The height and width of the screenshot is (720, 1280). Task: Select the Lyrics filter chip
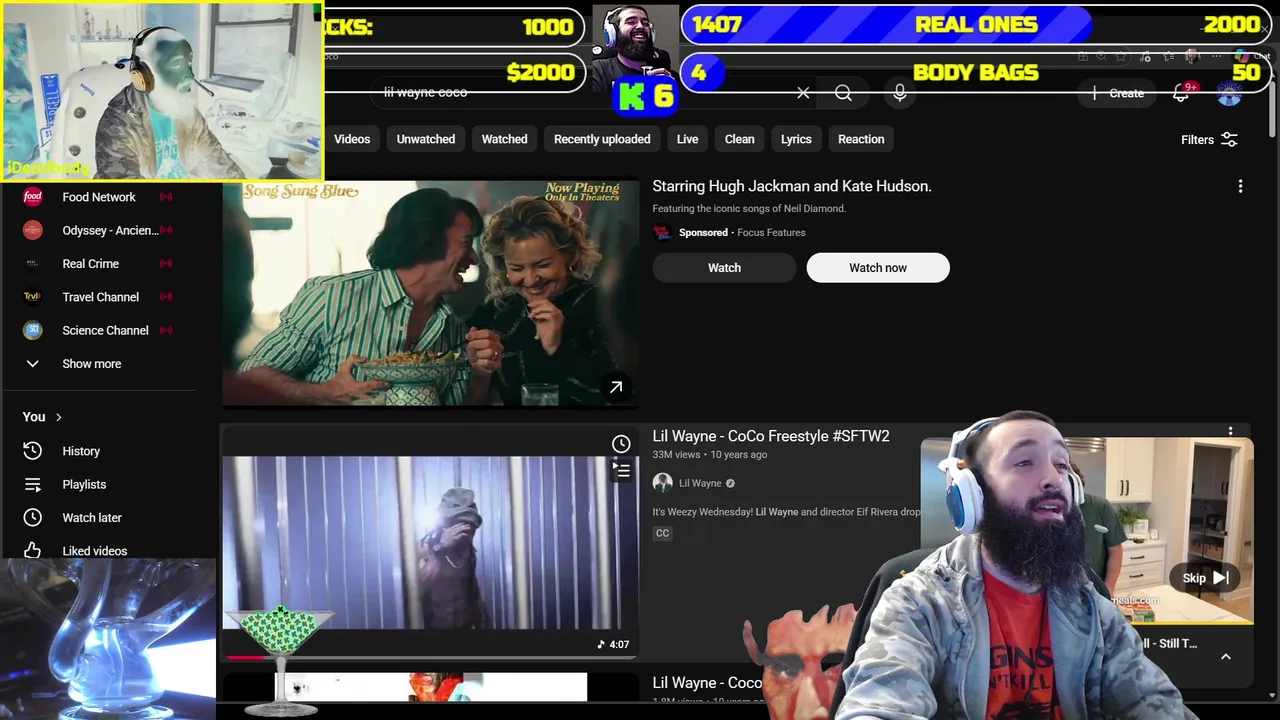[x=796, y=139]
